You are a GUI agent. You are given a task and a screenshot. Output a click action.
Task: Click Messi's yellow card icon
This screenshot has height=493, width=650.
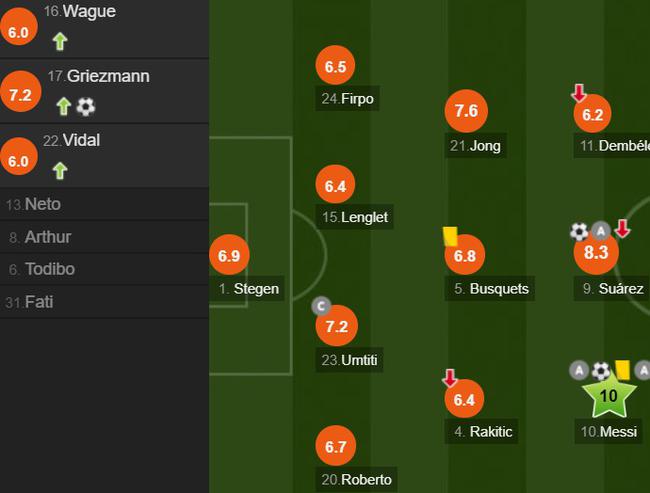click(x=623, y=370)
